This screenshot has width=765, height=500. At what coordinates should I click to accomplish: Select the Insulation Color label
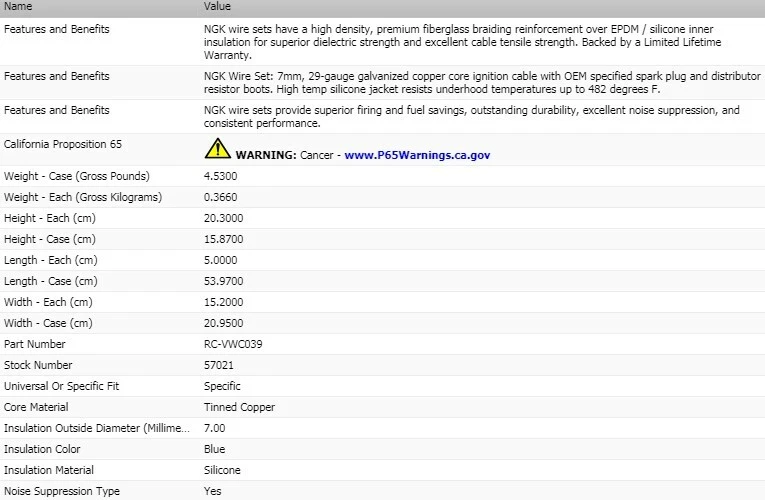tap(42, 449)
